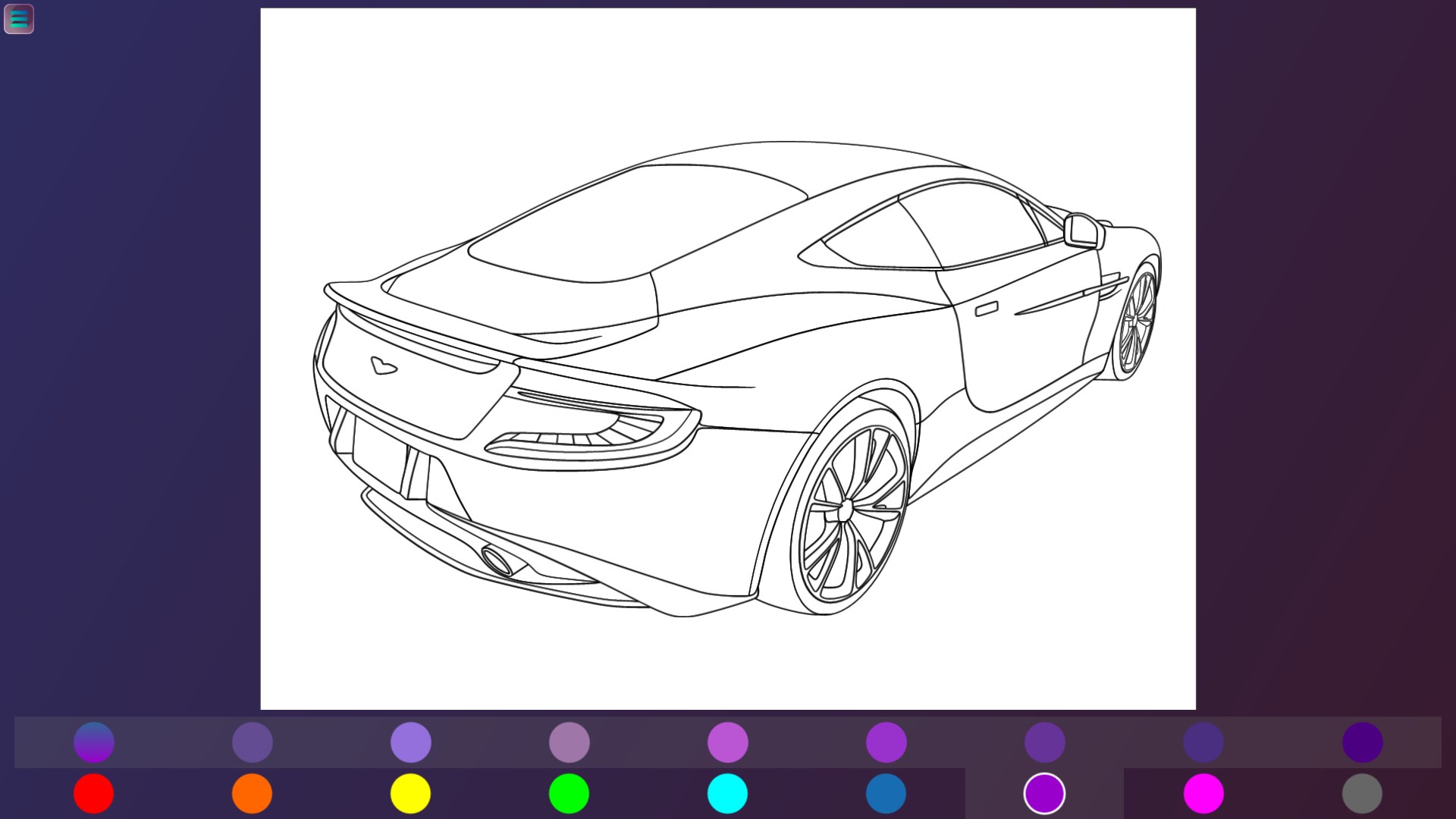
Task: Select the purple shade above the magenta swatch
Action: pyautogui.click(x=1203, y=742)
